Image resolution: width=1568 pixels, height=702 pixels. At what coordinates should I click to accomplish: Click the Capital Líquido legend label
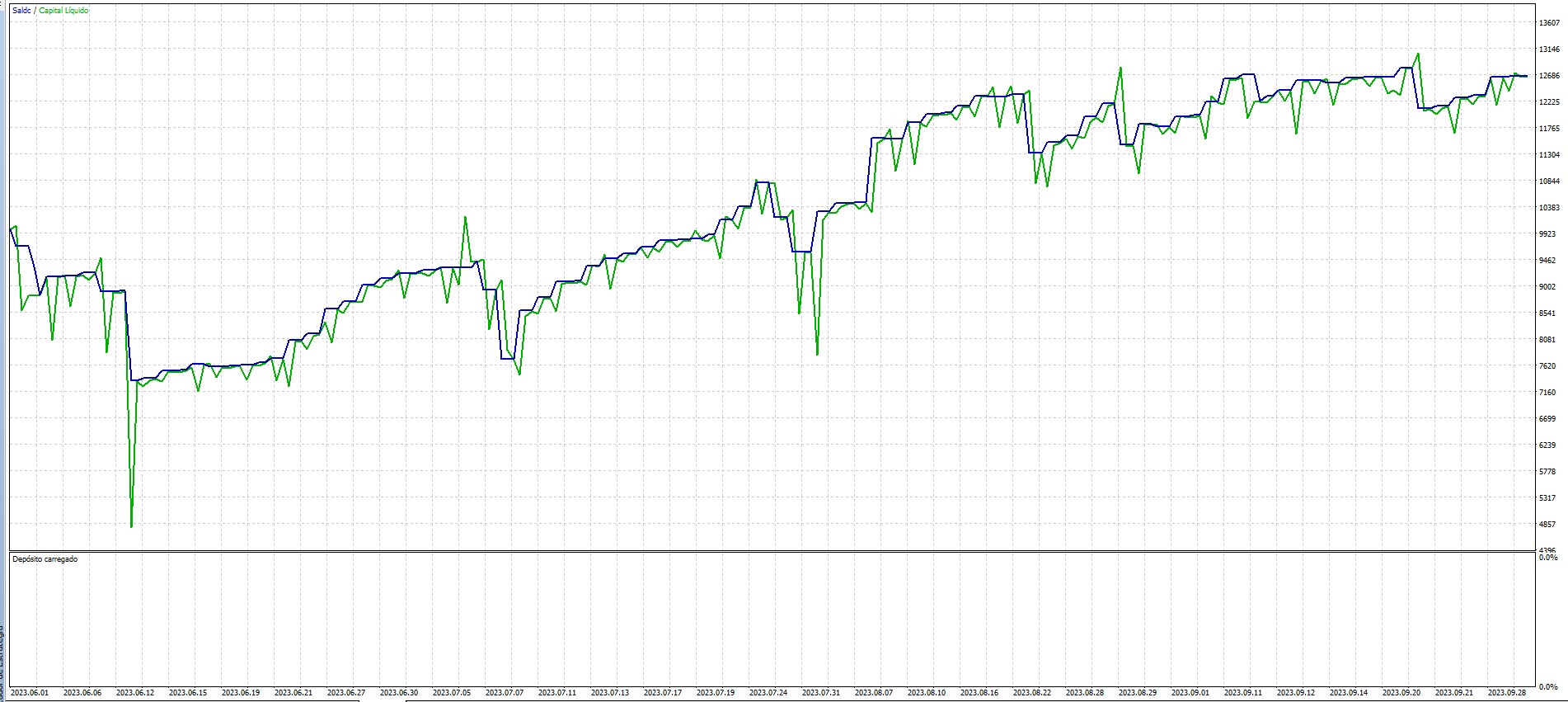(x=63, y=11)
